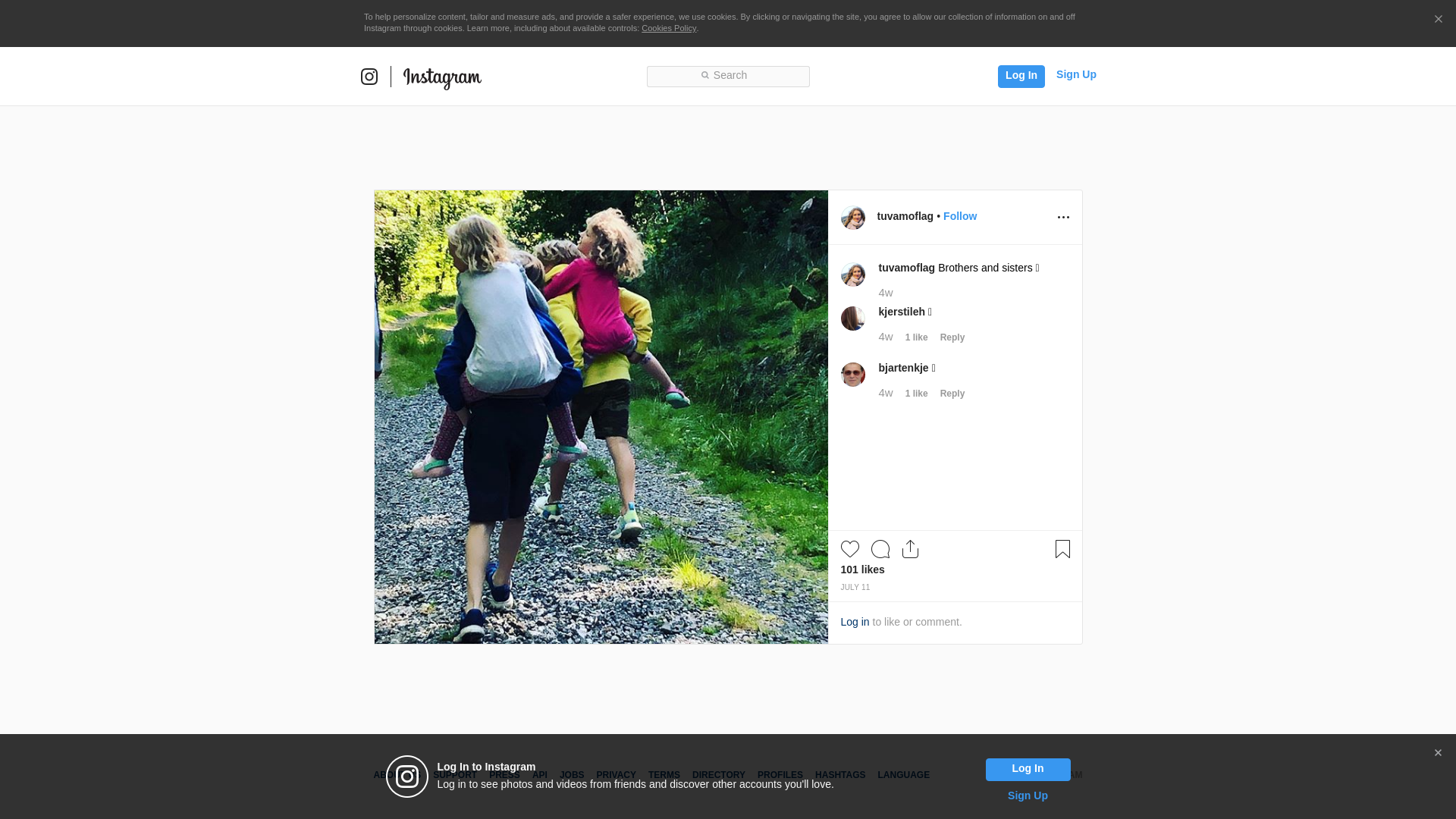
Task: Open the share post icon
Action: pyautogui.click(x=910, y=549)
